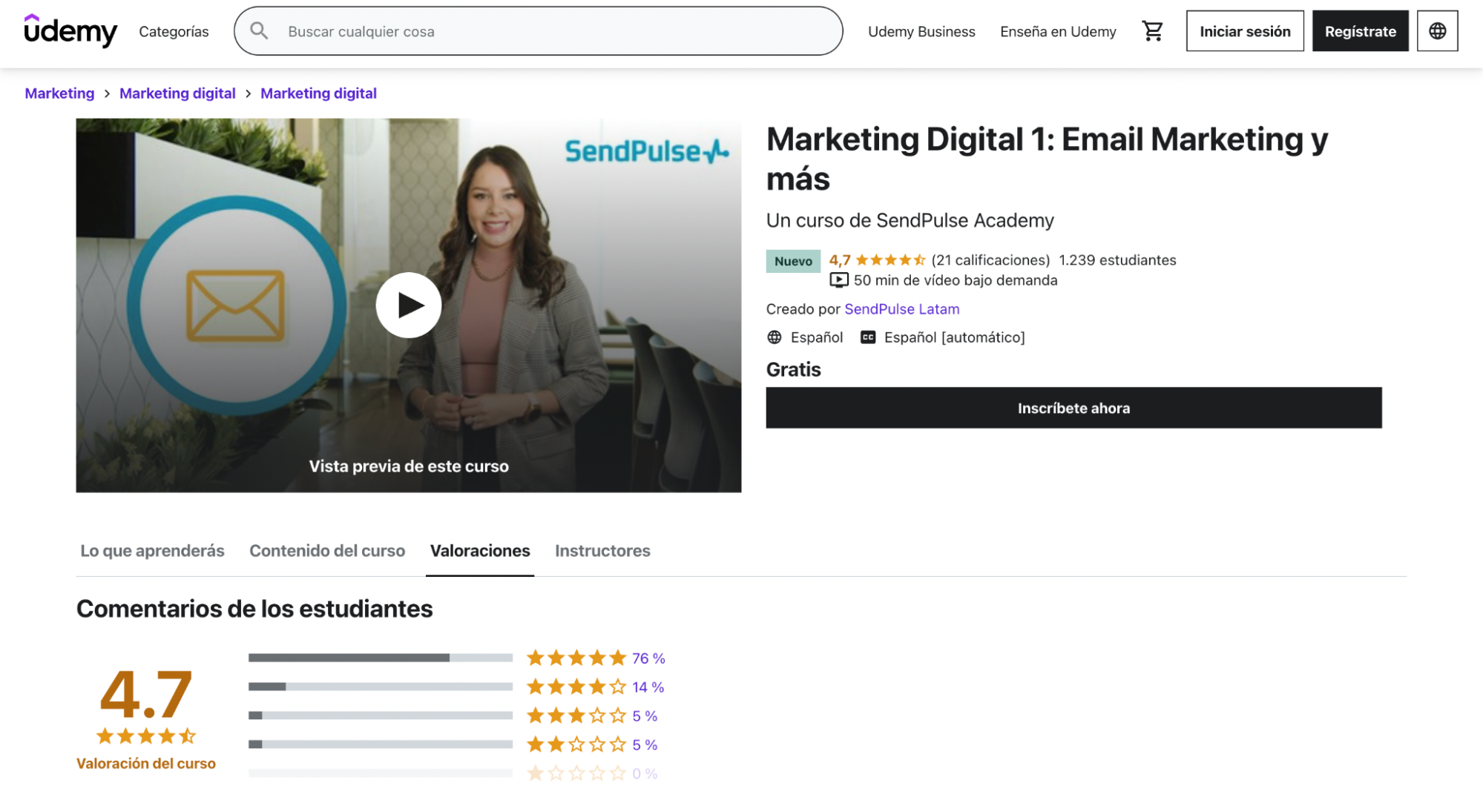Click the Regístrate button
The image size is (1483, 812).
tap(1360, 31)
